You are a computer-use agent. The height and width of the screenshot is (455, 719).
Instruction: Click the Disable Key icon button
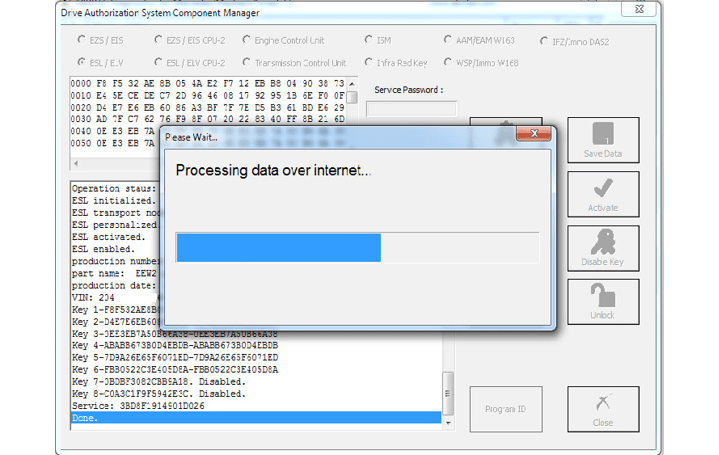[602, 248]
